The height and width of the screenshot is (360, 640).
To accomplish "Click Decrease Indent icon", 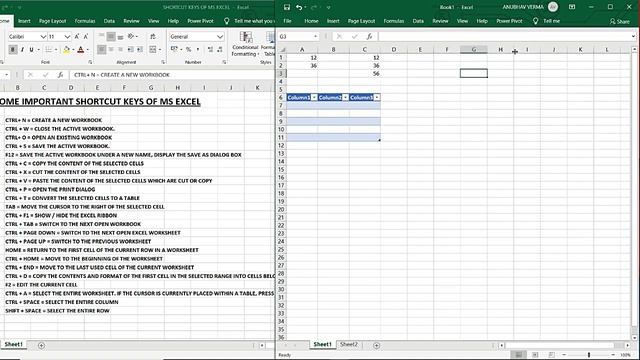I will tap(130, 49).
